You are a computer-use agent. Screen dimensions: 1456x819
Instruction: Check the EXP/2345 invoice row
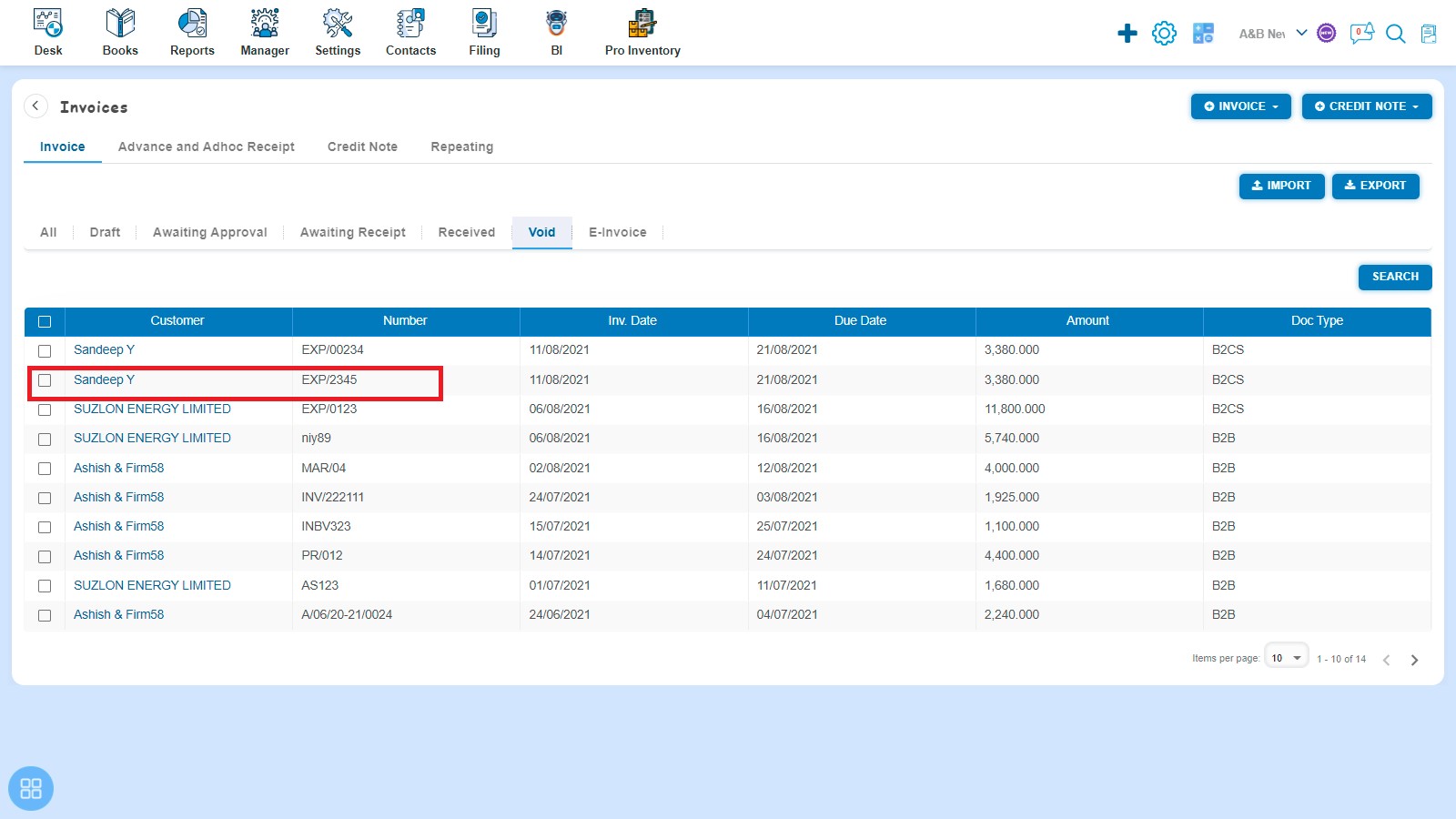pos(45,380)
